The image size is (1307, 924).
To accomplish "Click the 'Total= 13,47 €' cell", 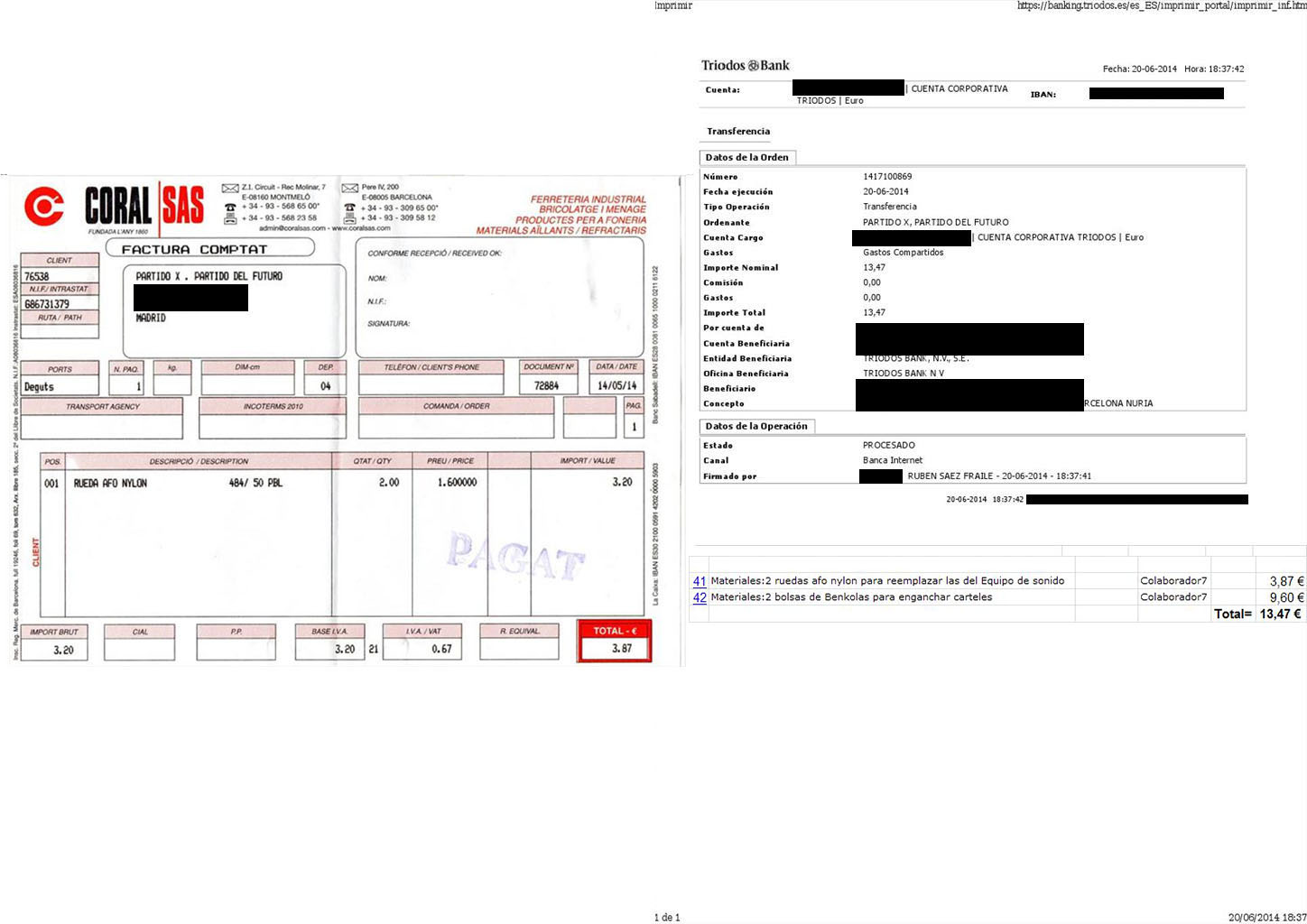I will tap(1257, 614).
